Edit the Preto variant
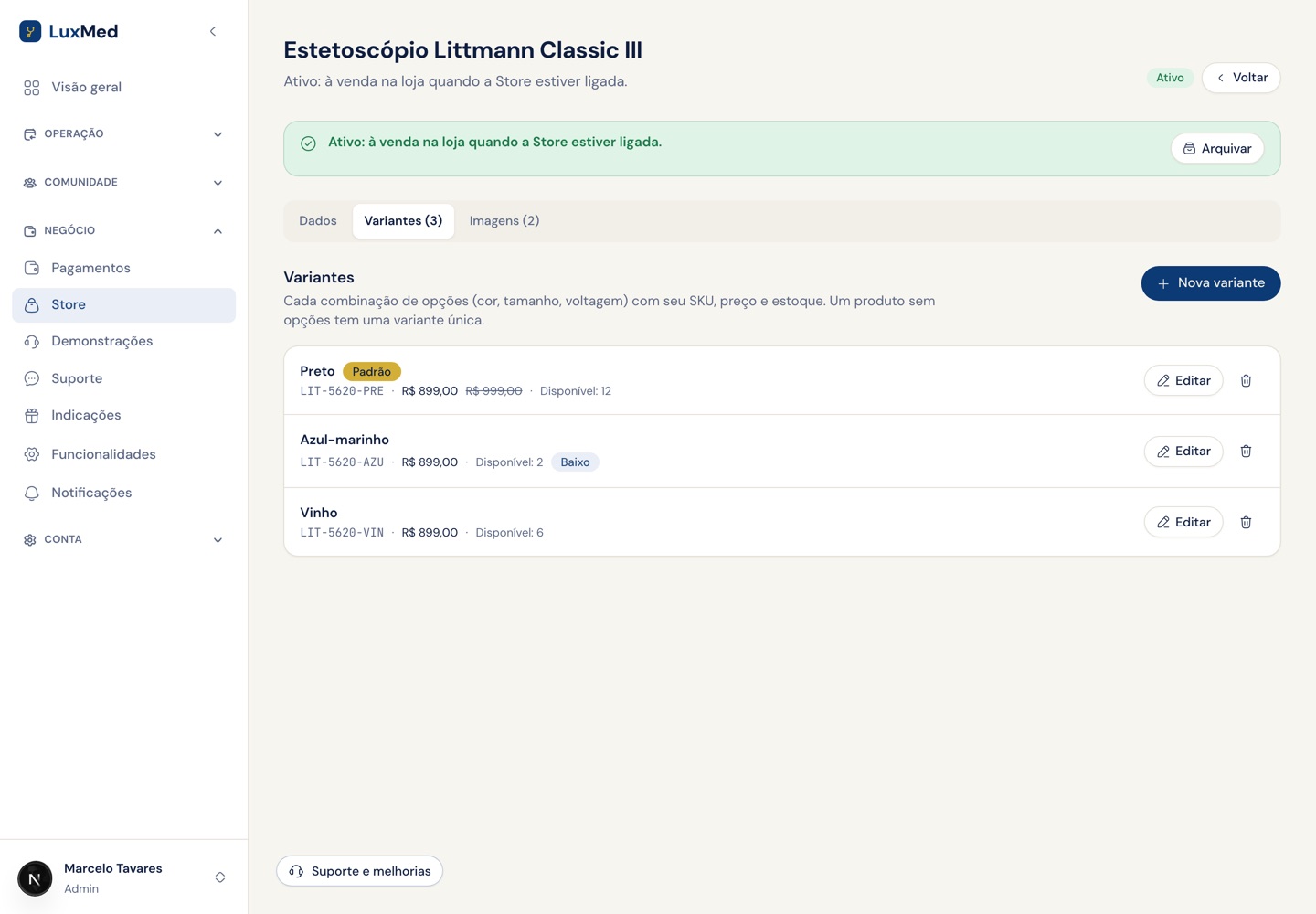1316x914 pixels. [1183, 381]
